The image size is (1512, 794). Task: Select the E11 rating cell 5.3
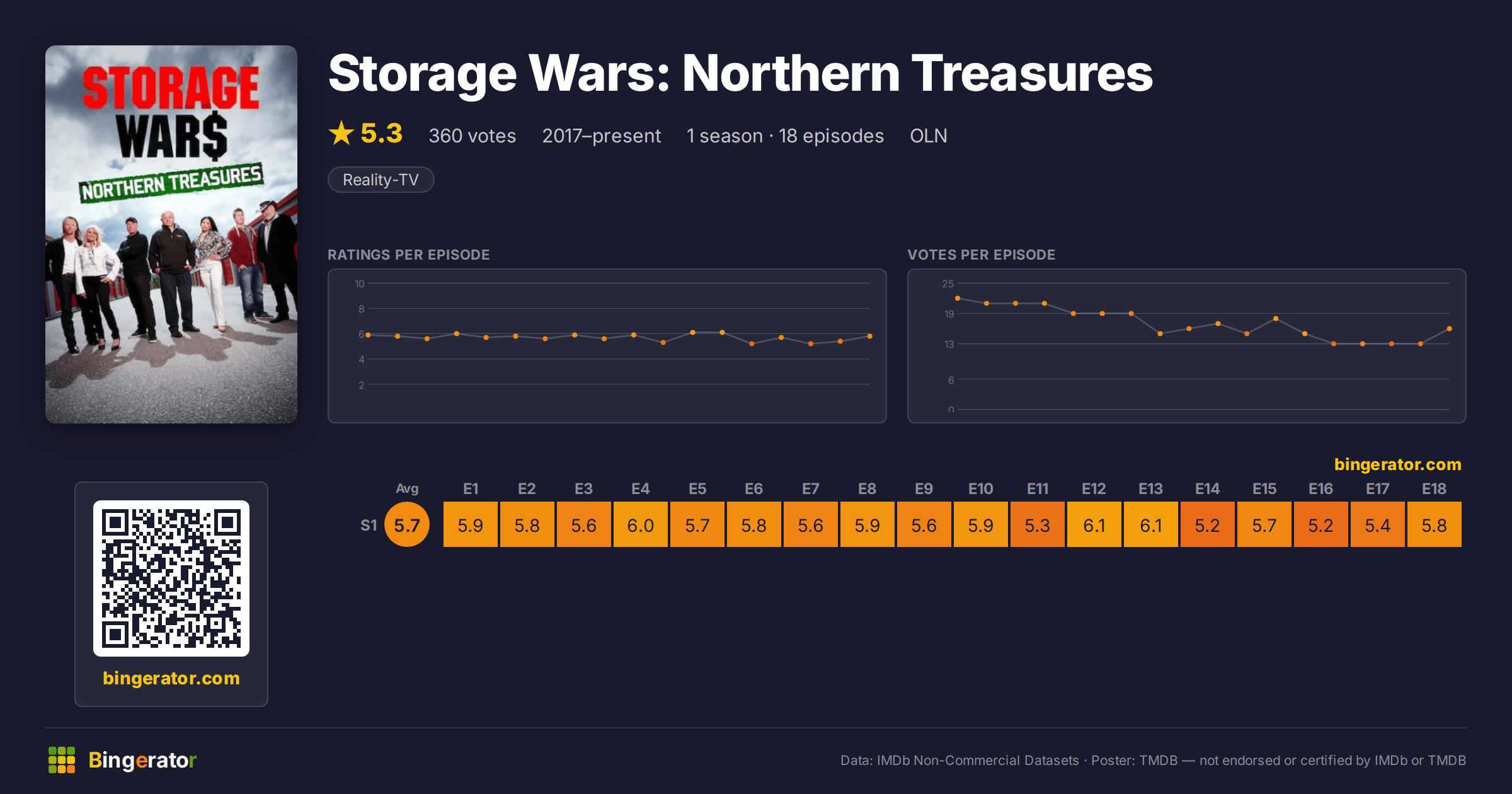coord(1038,524)
